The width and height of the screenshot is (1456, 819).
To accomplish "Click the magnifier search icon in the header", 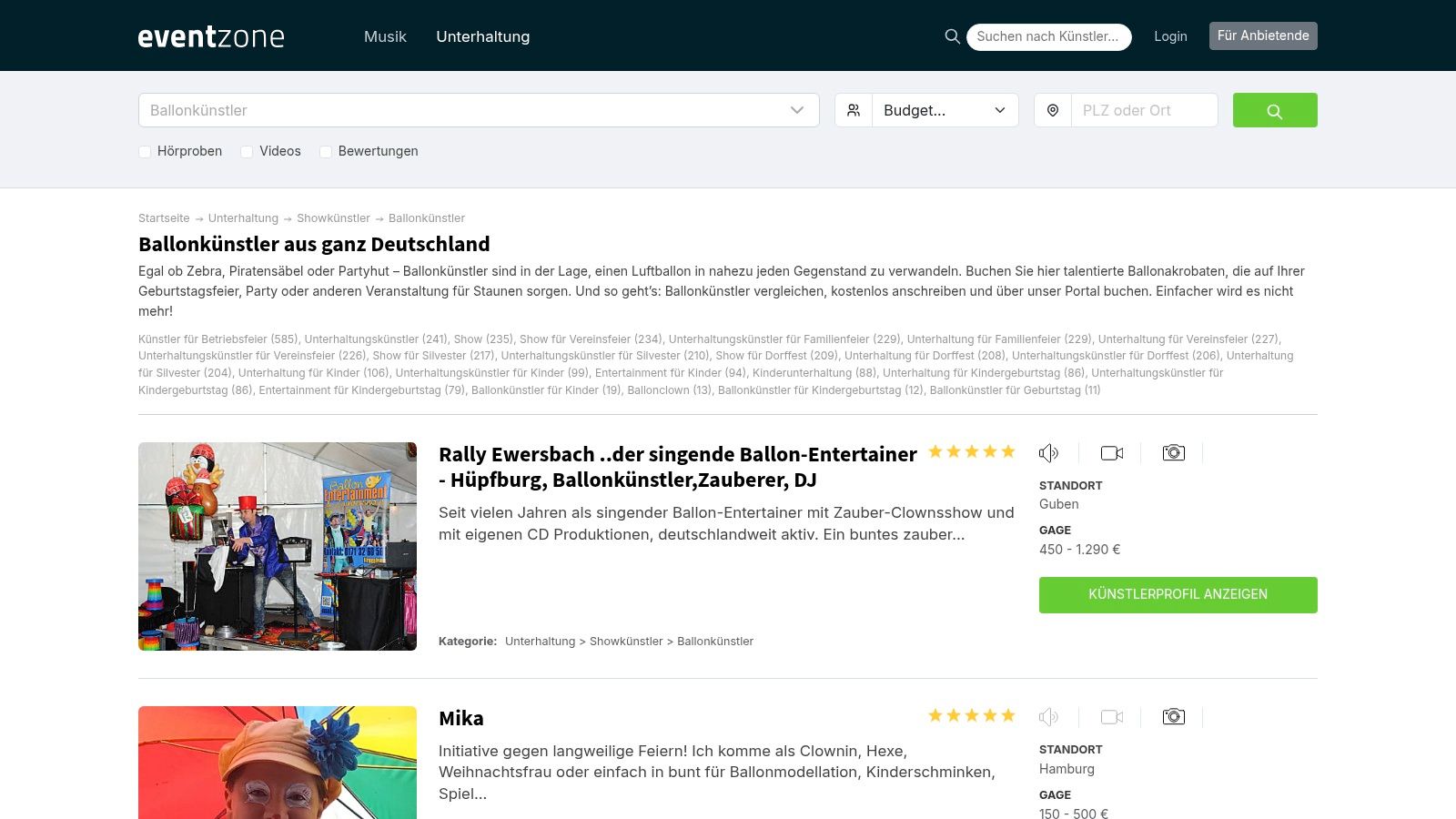I will click(x=952, y=36).
